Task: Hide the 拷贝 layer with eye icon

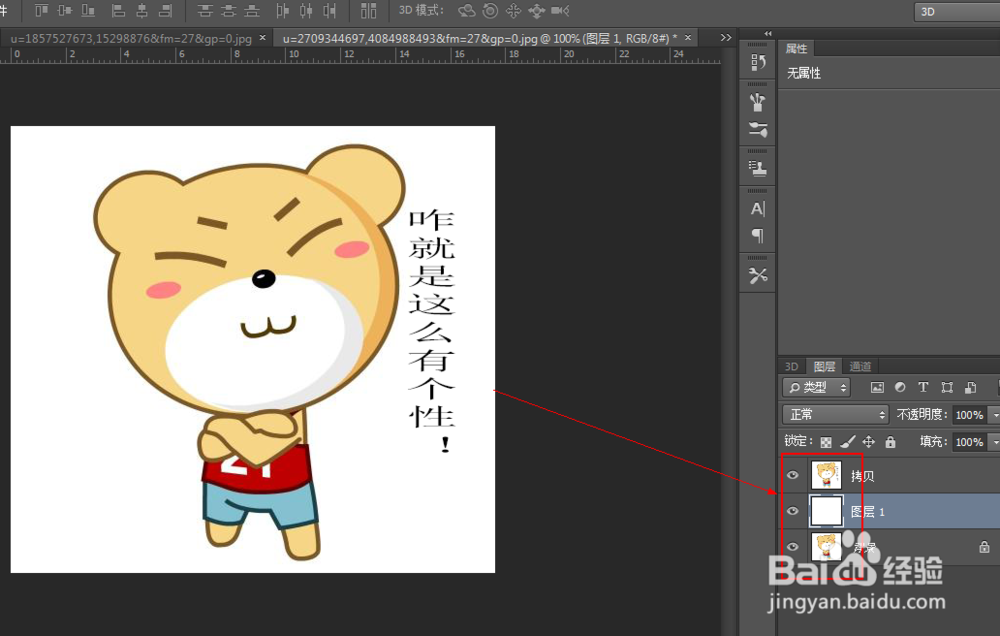Action: click(793, 475)
